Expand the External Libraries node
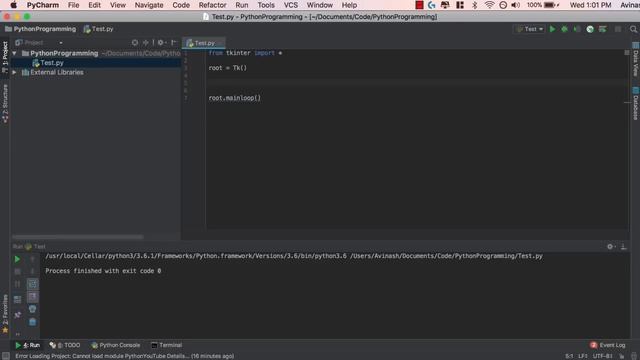 14,72
